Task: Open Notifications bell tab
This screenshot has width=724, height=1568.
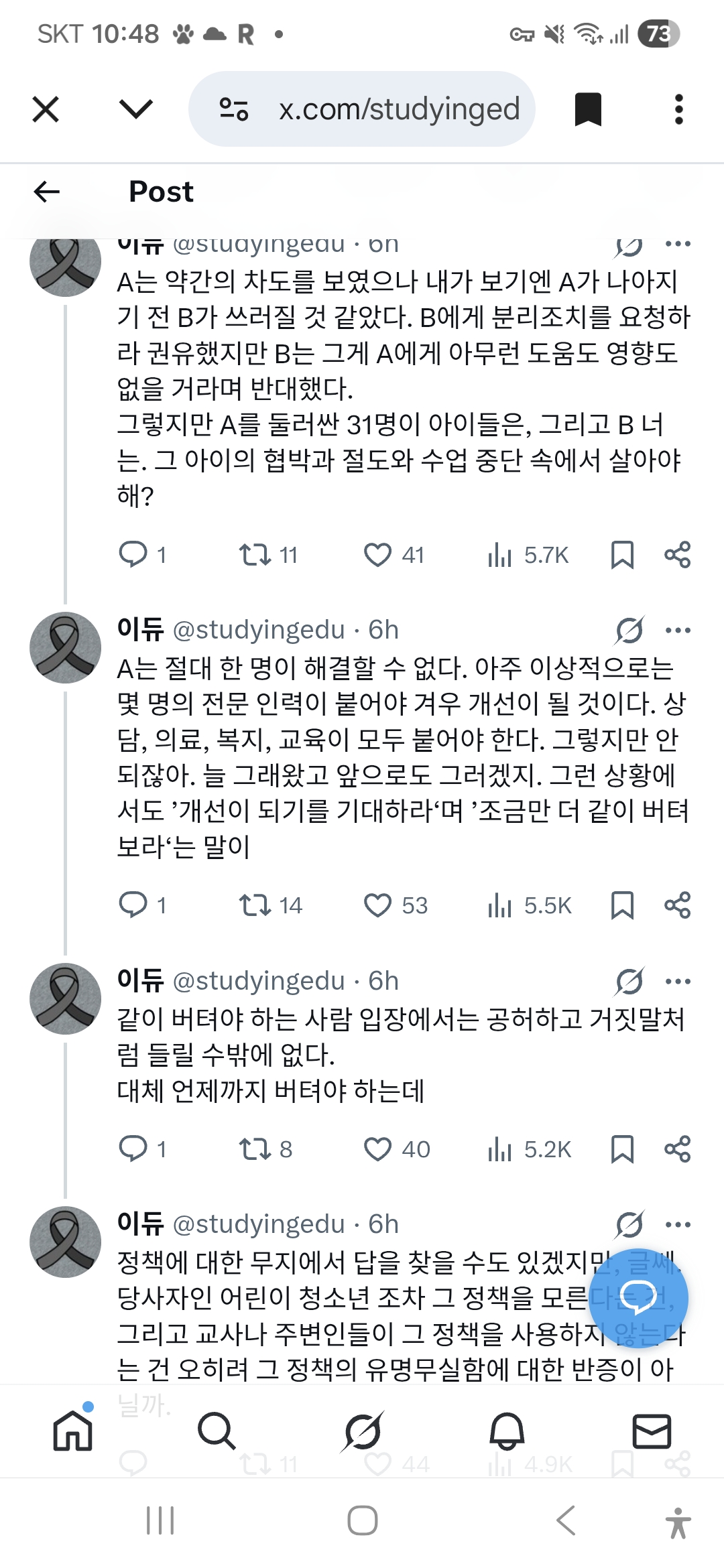Action: click(507, 1431)
